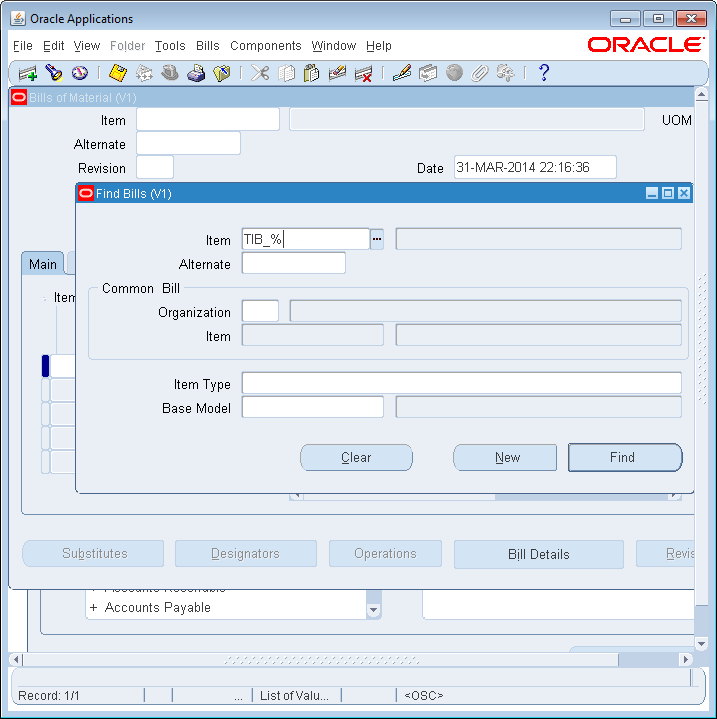Open the Tools menu
The height and width of the screenshot is (719, 717).
(x=170, y=46)
